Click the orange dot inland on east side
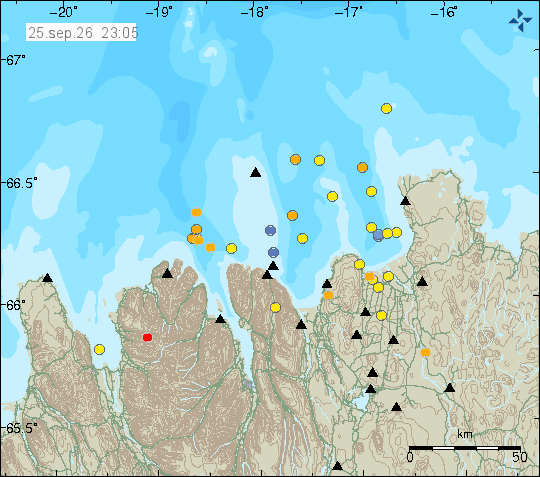This screenshot has height=477, width=540. (x=425, y=352)
